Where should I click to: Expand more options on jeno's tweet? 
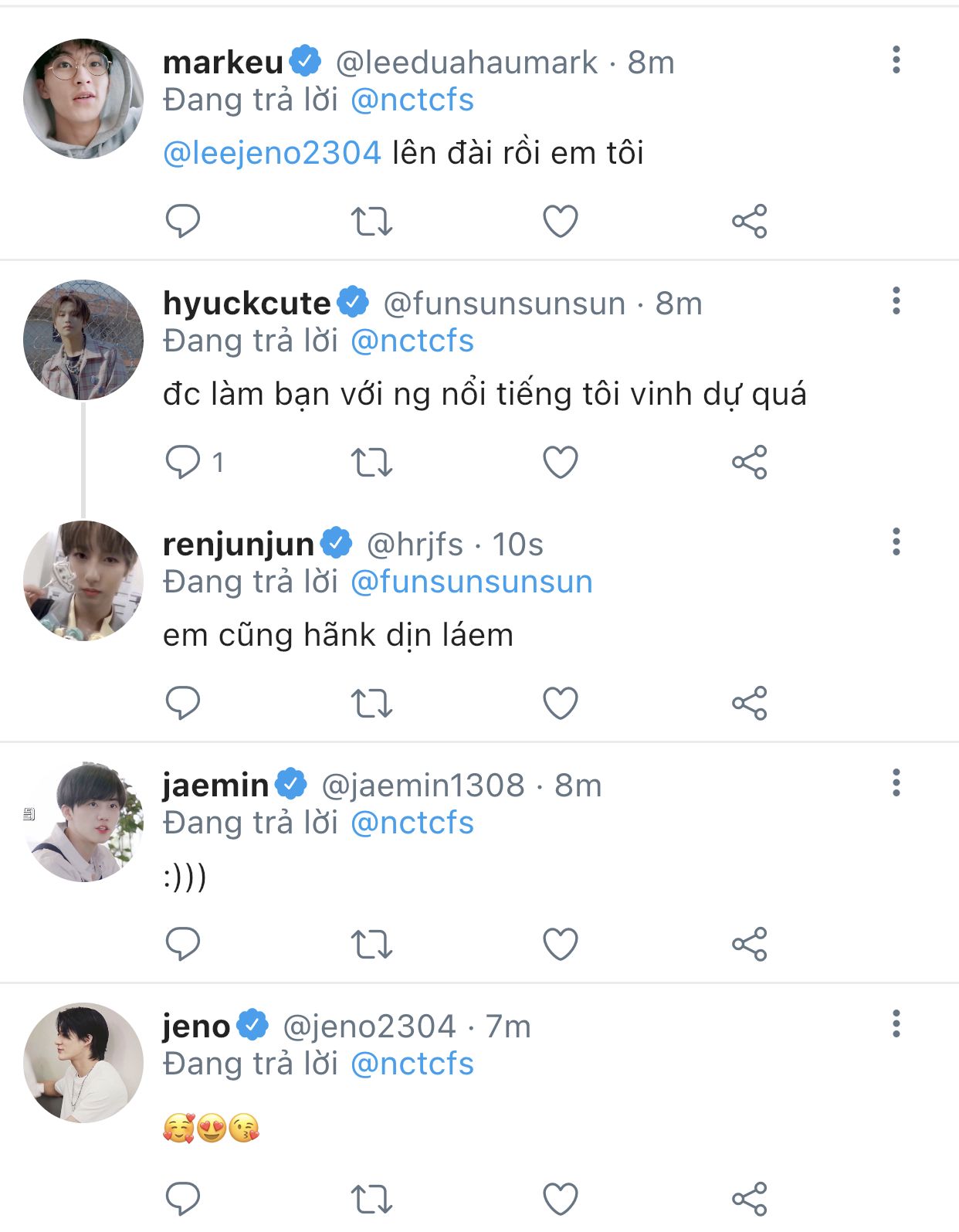(x=896, y=1023)
